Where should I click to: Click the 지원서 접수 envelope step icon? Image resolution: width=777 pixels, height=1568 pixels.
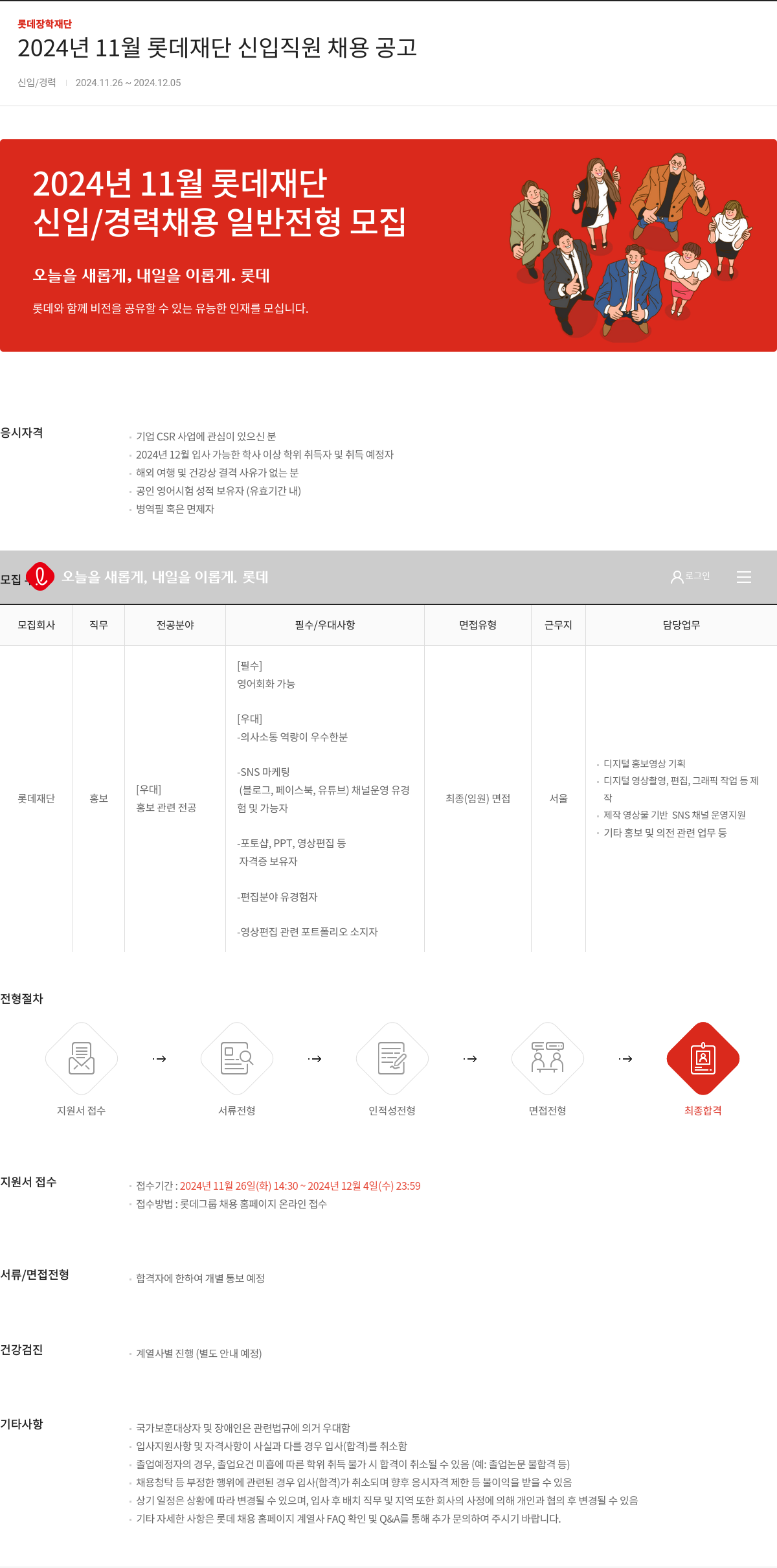82,1058
